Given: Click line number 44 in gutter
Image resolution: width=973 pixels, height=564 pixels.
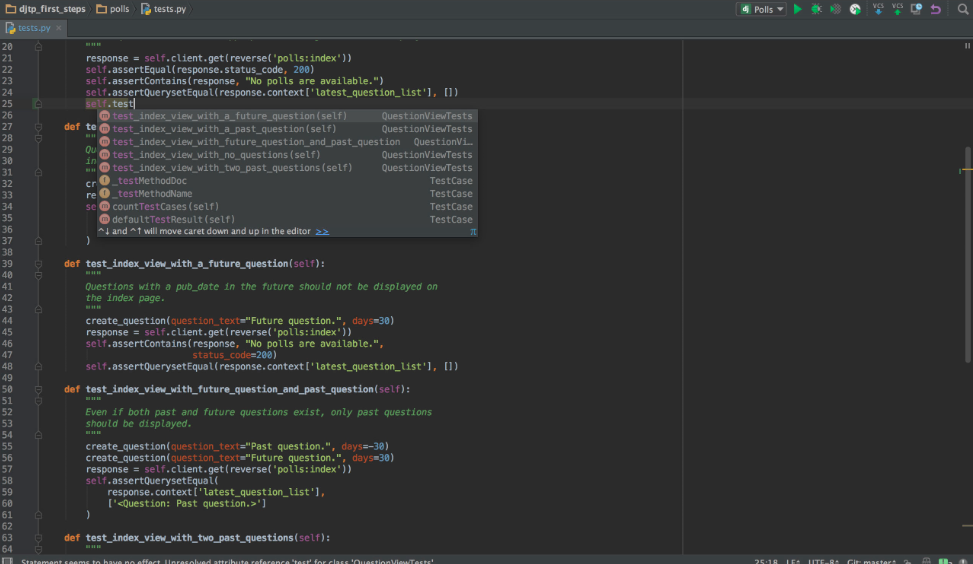Looking at the screenshot, I should 7,321.
